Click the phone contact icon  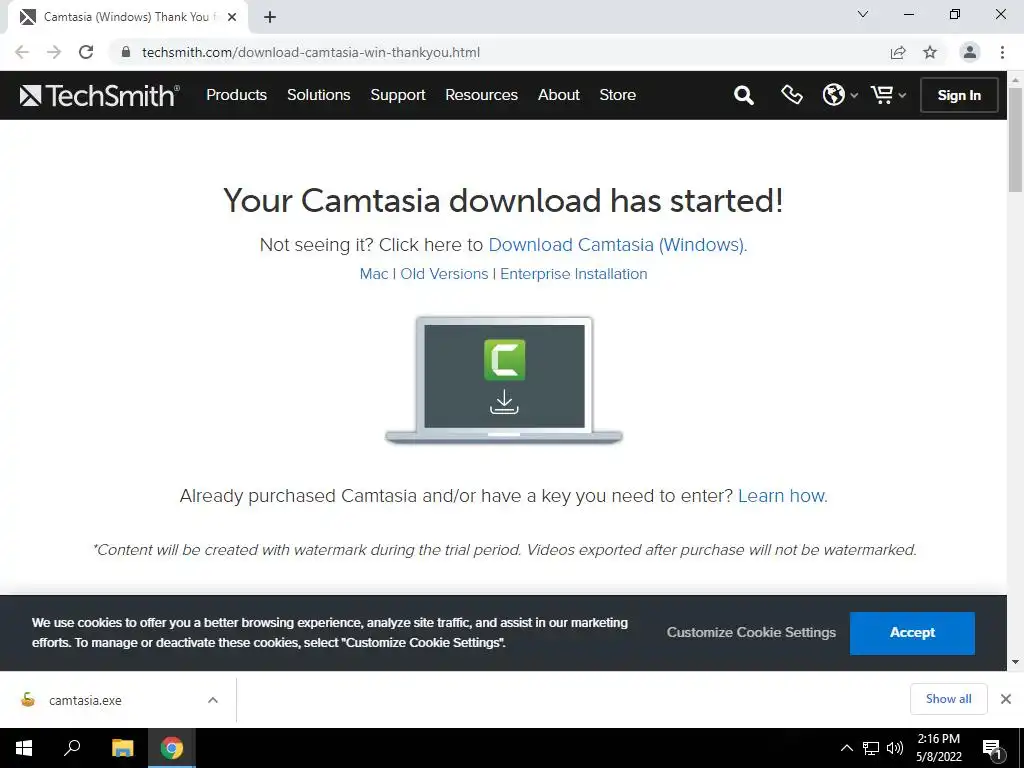(x=792, y=95)
